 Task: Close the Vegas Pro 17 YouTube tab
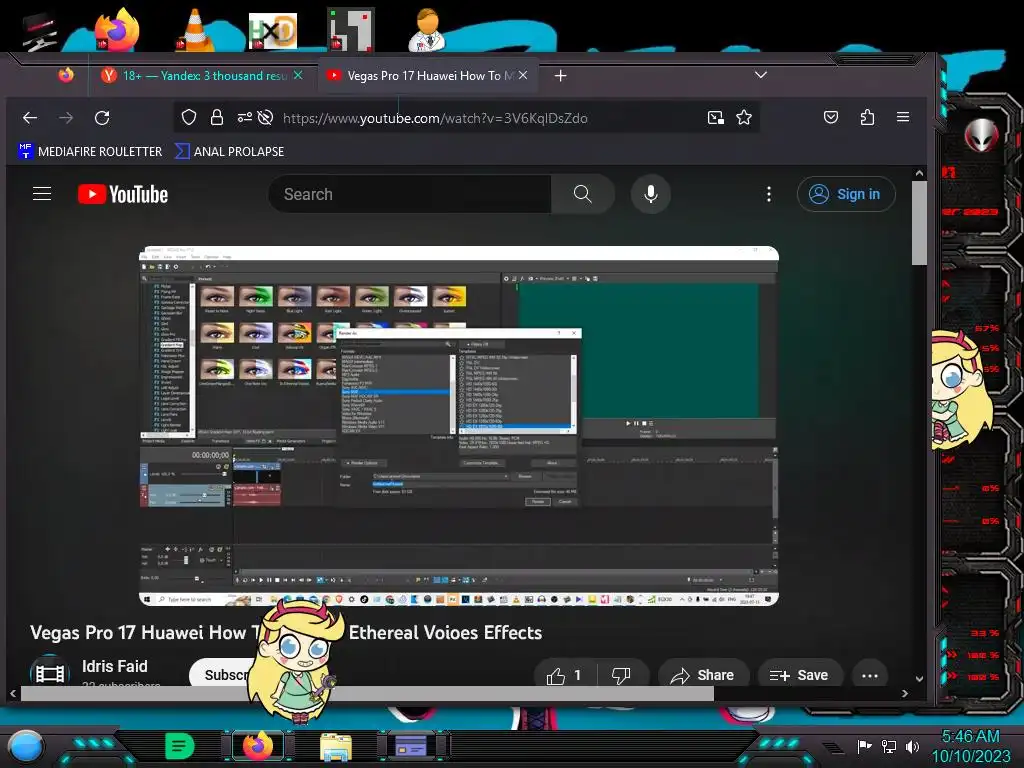pos(523,75)
